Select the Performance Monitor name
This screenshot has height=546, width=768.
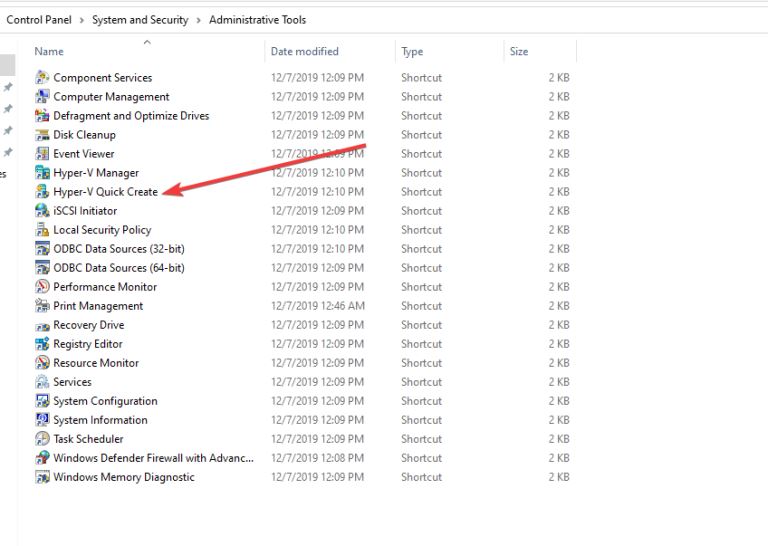pos(105,286)
